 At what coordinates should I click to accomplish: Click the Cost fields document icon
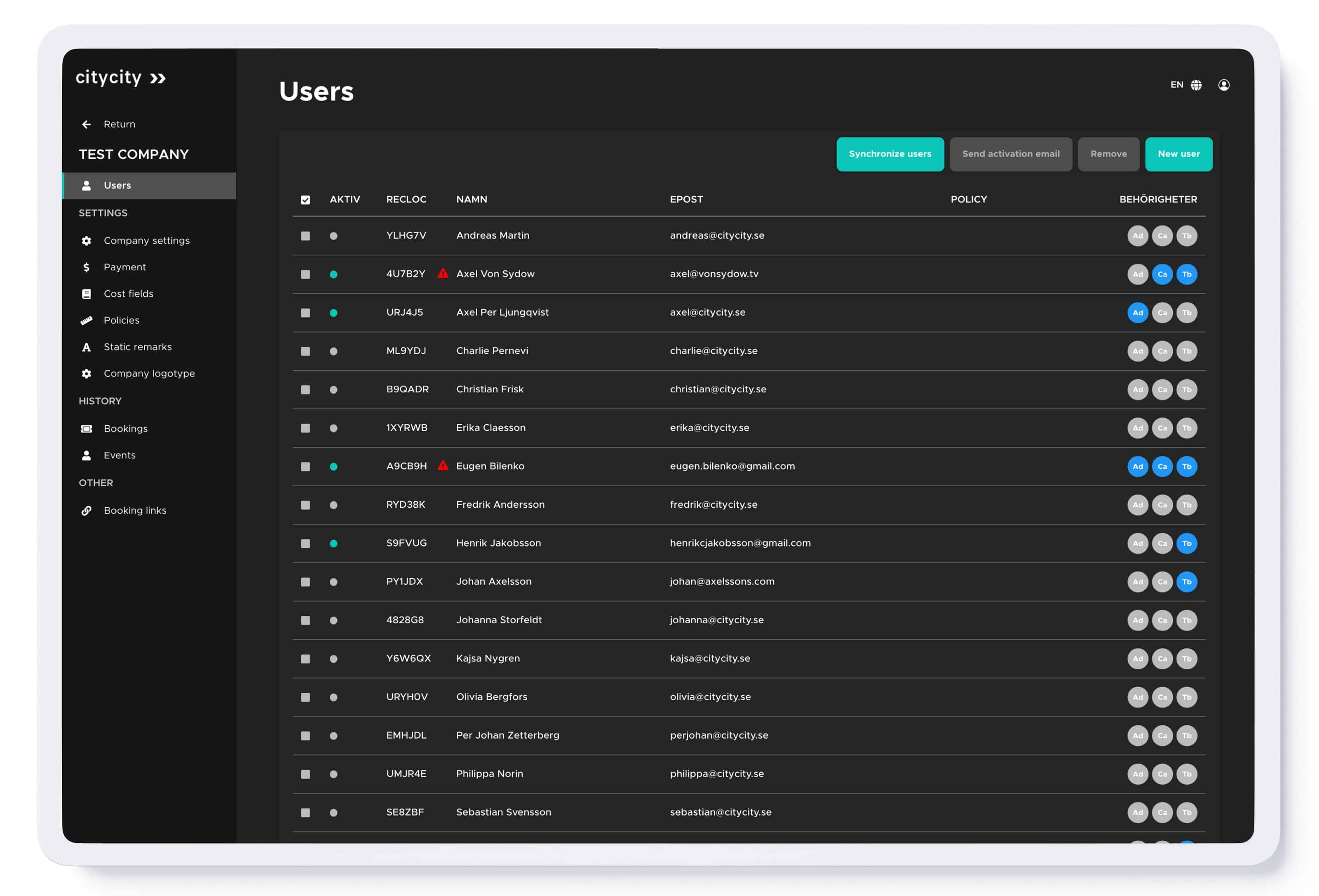pos(86,293)
